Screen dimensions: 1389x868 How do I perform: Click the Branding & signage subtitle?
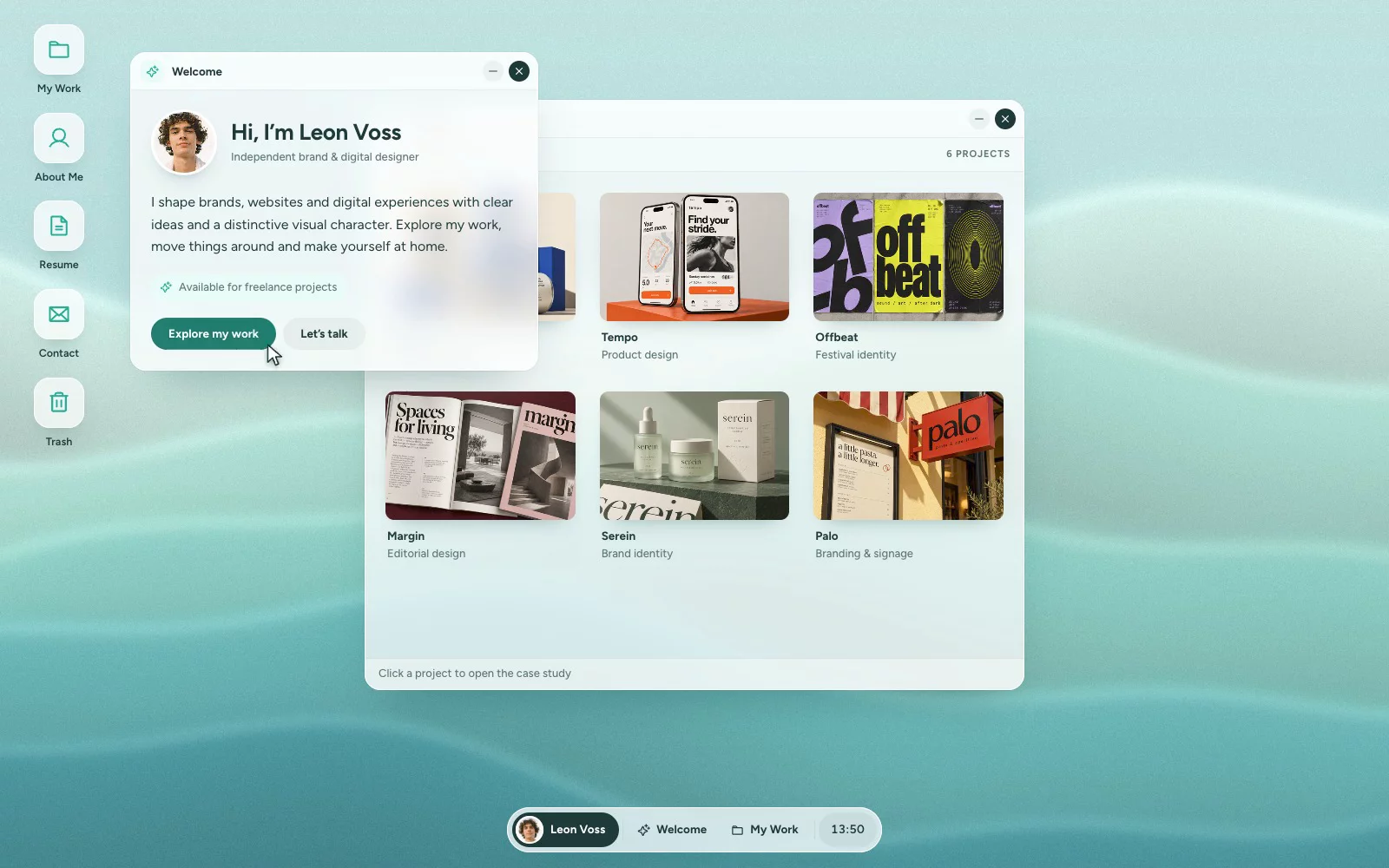864,554
